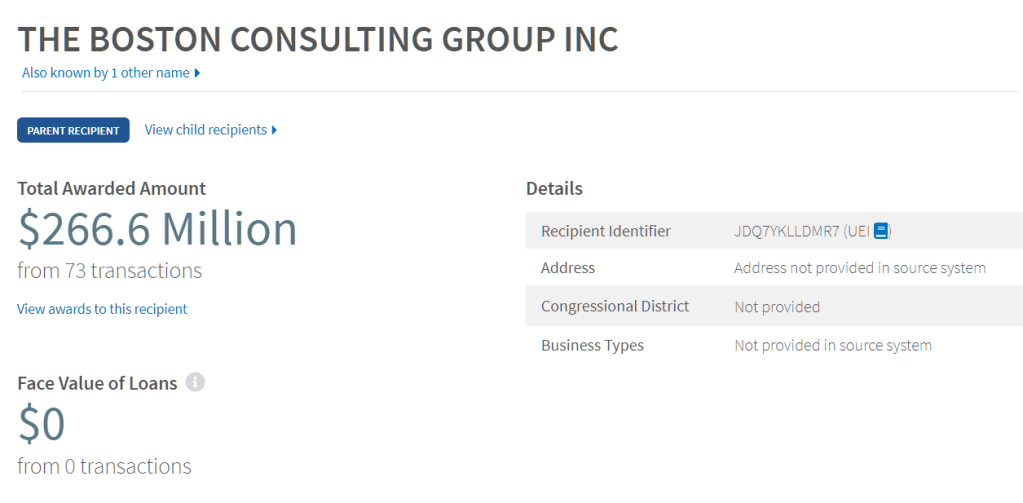The image size is (1023, 503).
Task: Click the info icon beside Face Value of Loans
Action: click(196, 382)
